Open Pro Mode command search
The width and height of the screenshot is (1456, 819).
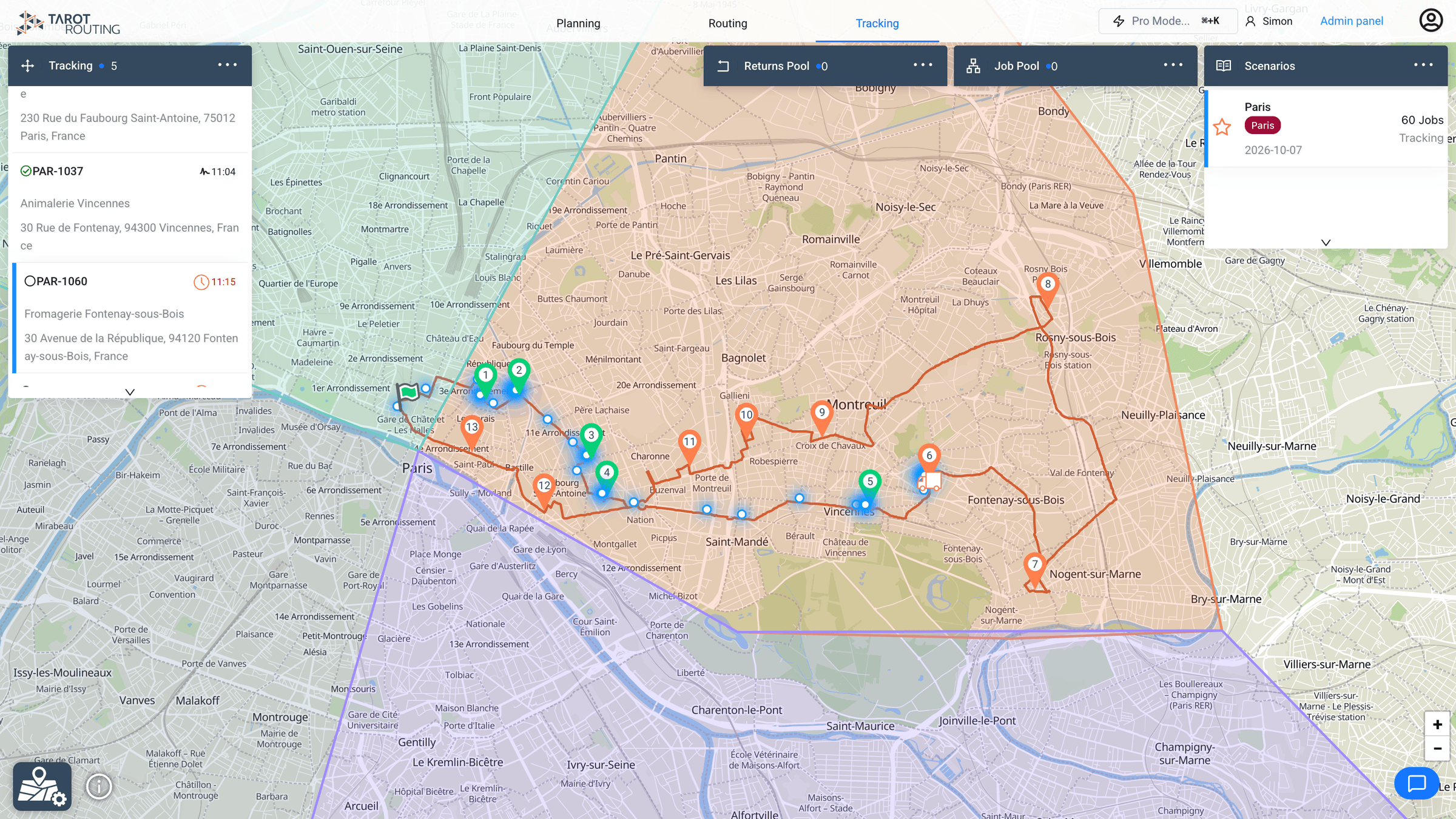click(1168, 21)
